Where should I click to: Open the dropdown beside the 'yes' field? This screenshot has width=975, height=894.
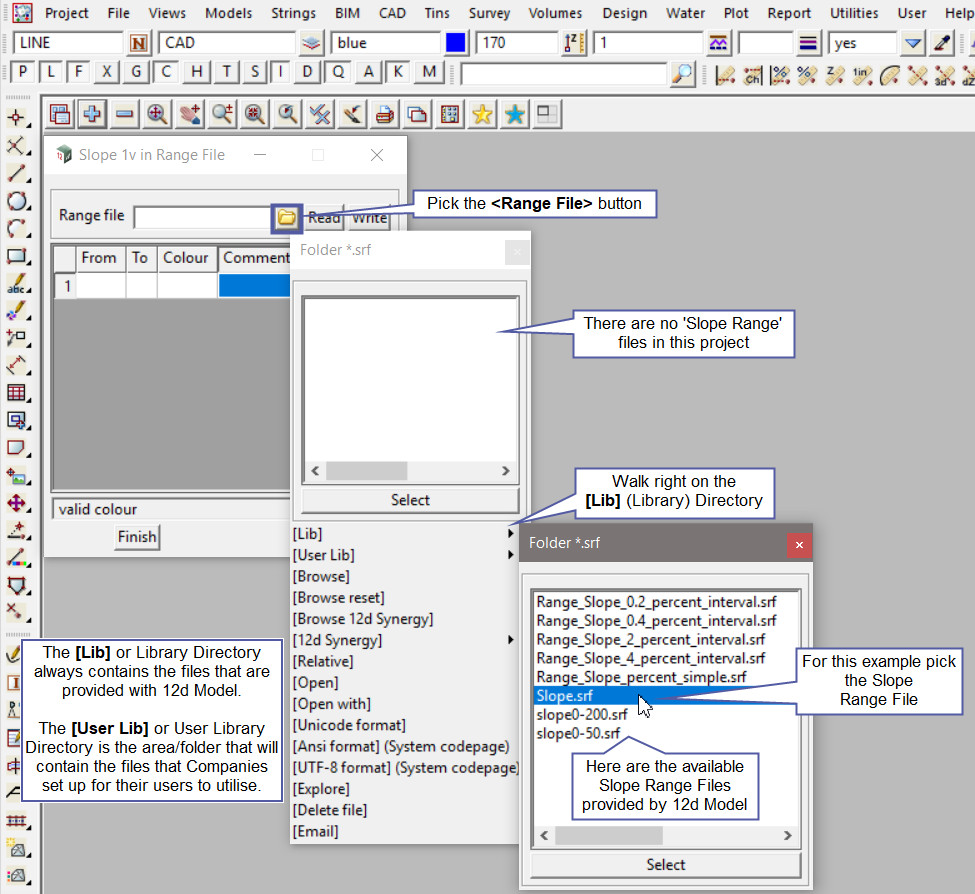click(x=912, y=44)
